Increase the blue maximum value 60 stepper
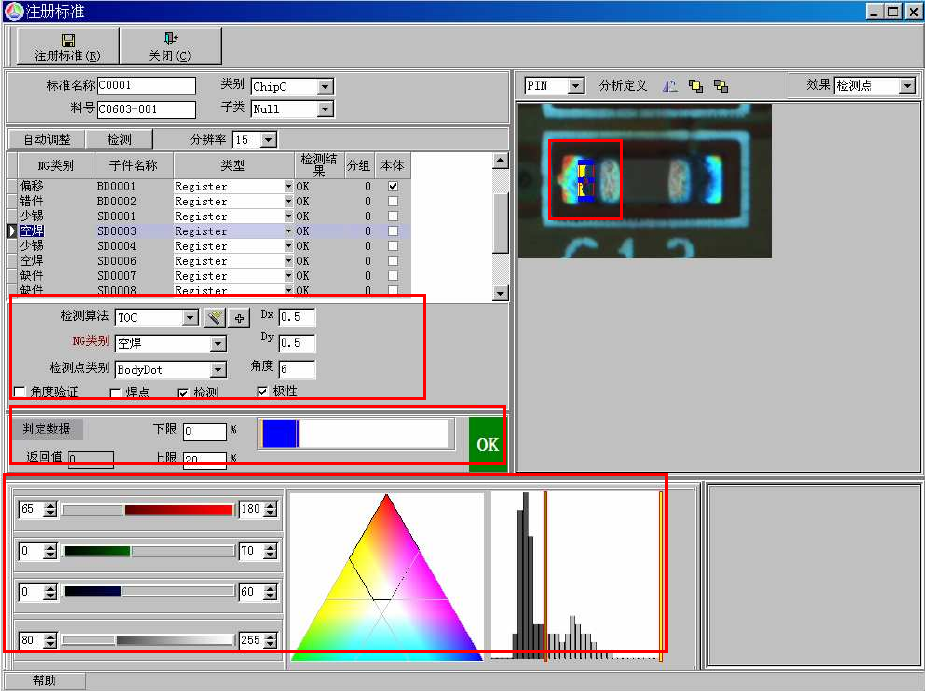The width and height of the screenshot is (925, 691). pos(270,588)
